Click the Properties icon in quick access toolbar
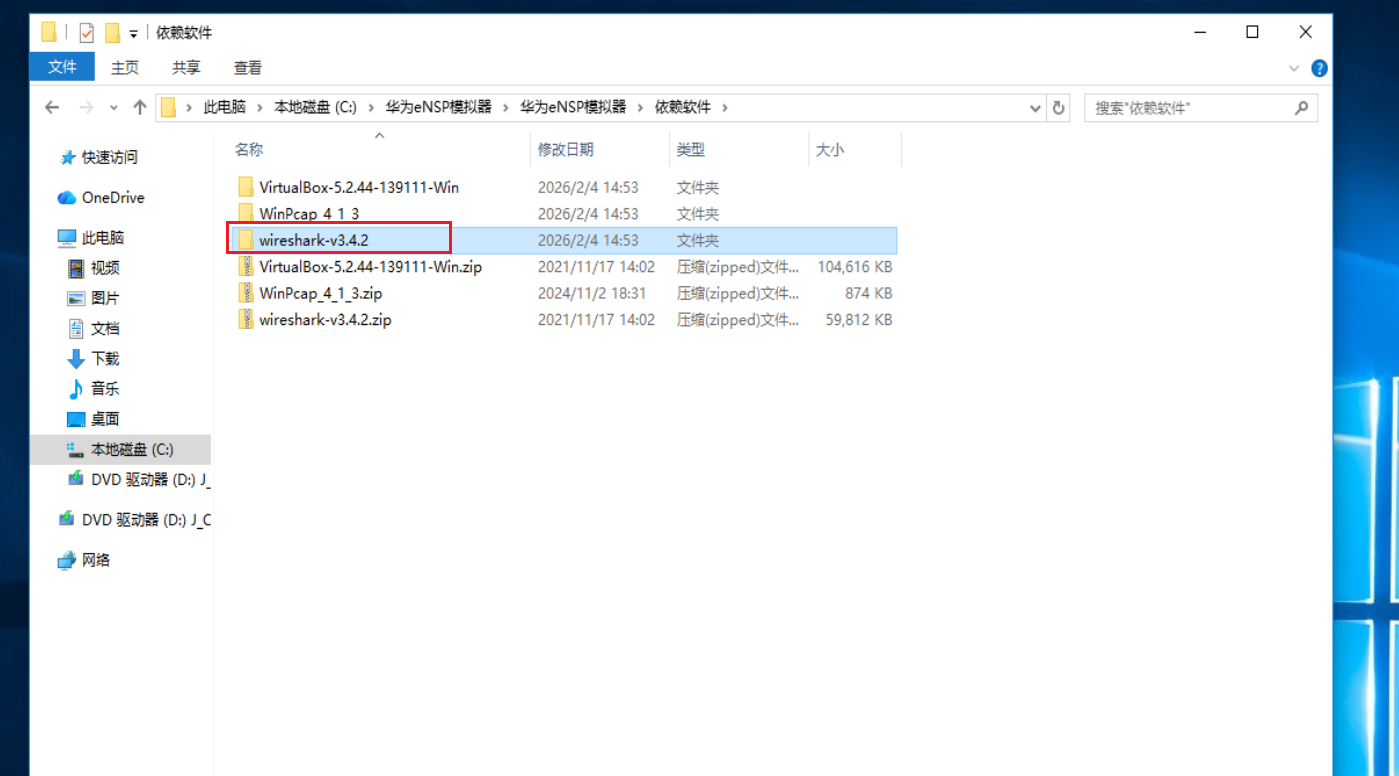 [x=87, y=33]
